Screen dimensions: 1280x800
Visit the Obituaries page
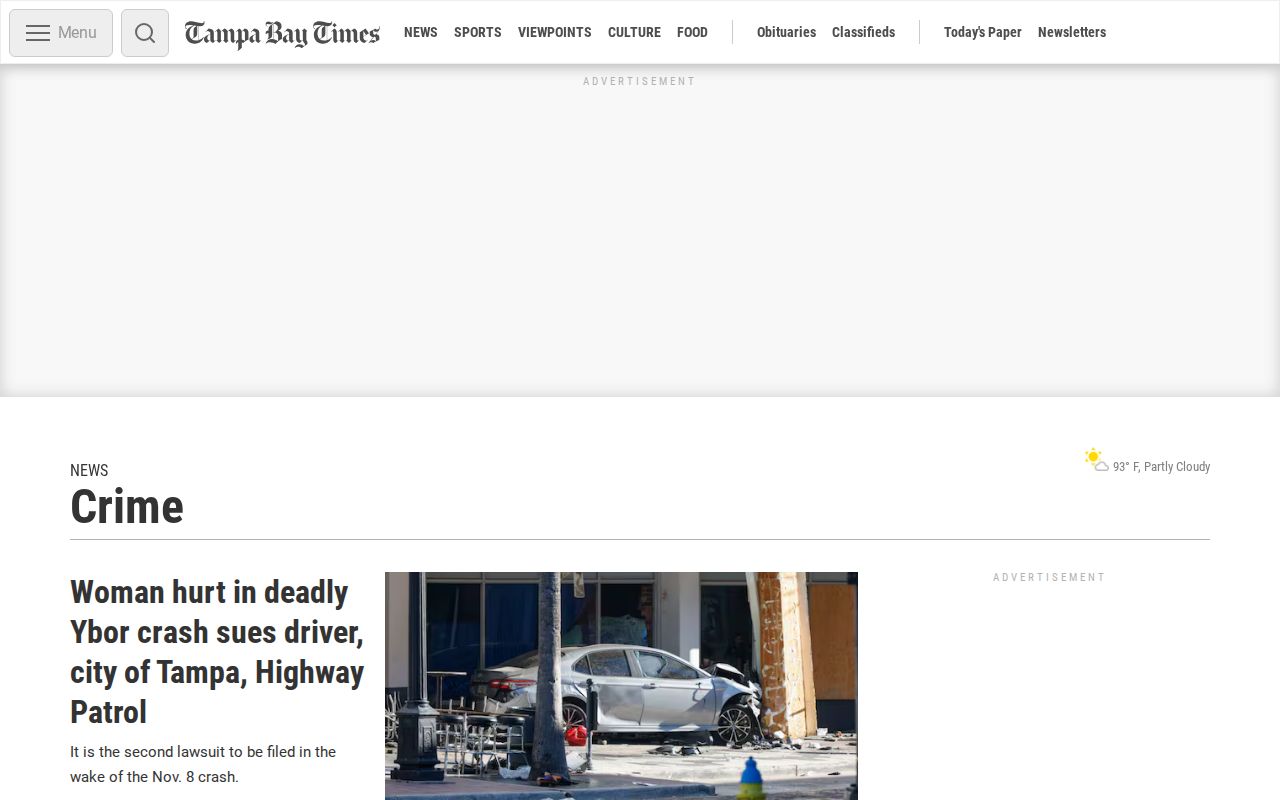click(786, 32)
